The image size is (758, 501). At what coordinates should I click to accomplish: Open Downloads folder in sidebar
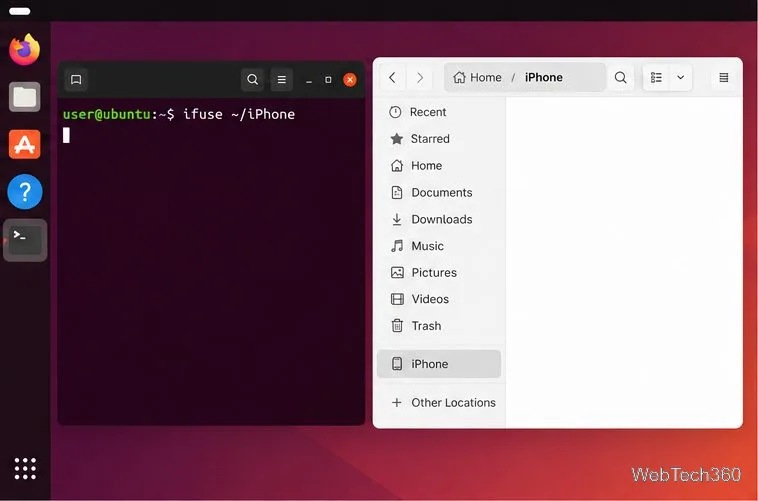tap(439, 219)
